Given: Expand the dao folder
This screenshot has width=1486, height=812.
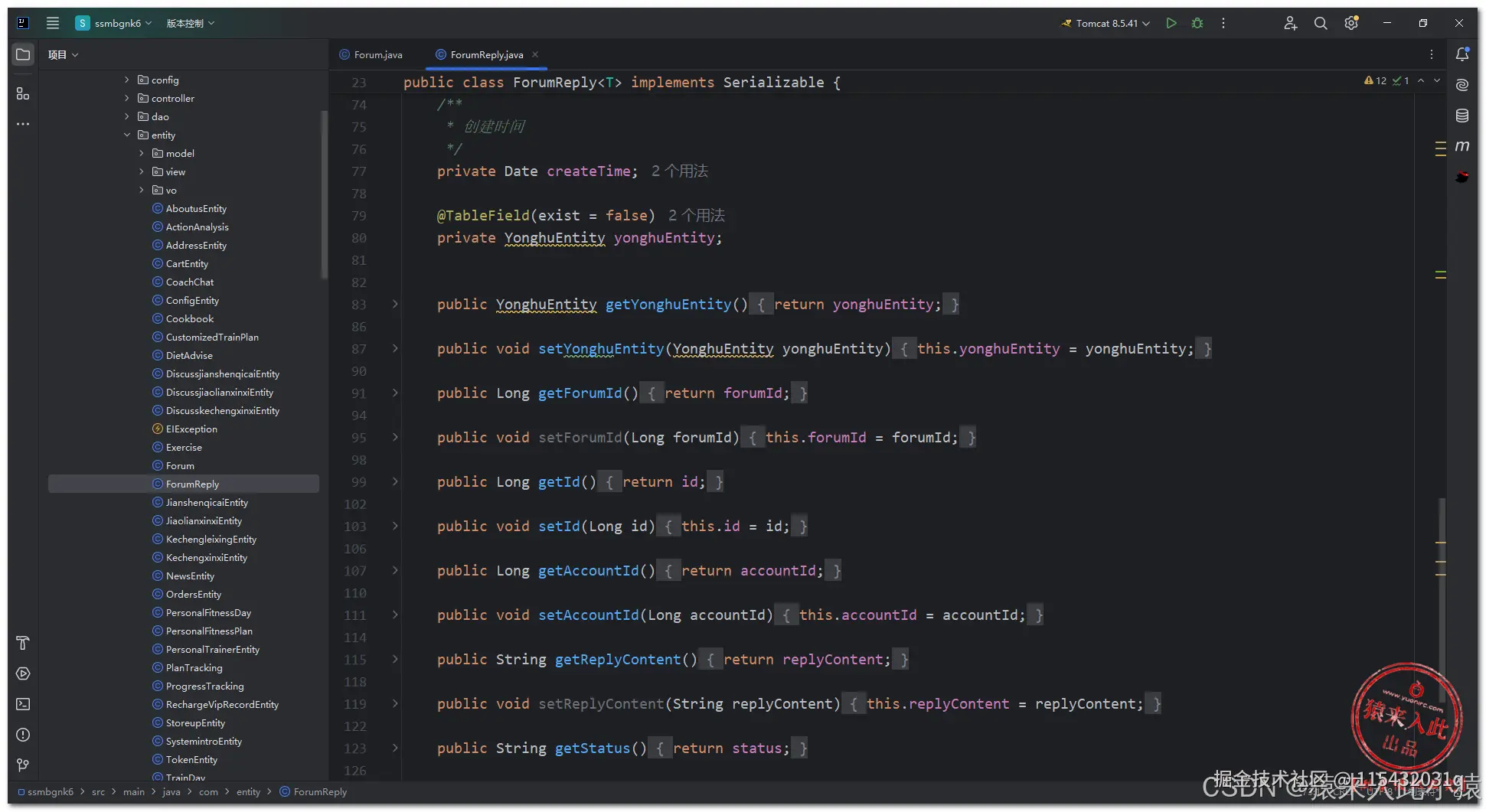Looking at the screenshot, I should coord(127,116).
